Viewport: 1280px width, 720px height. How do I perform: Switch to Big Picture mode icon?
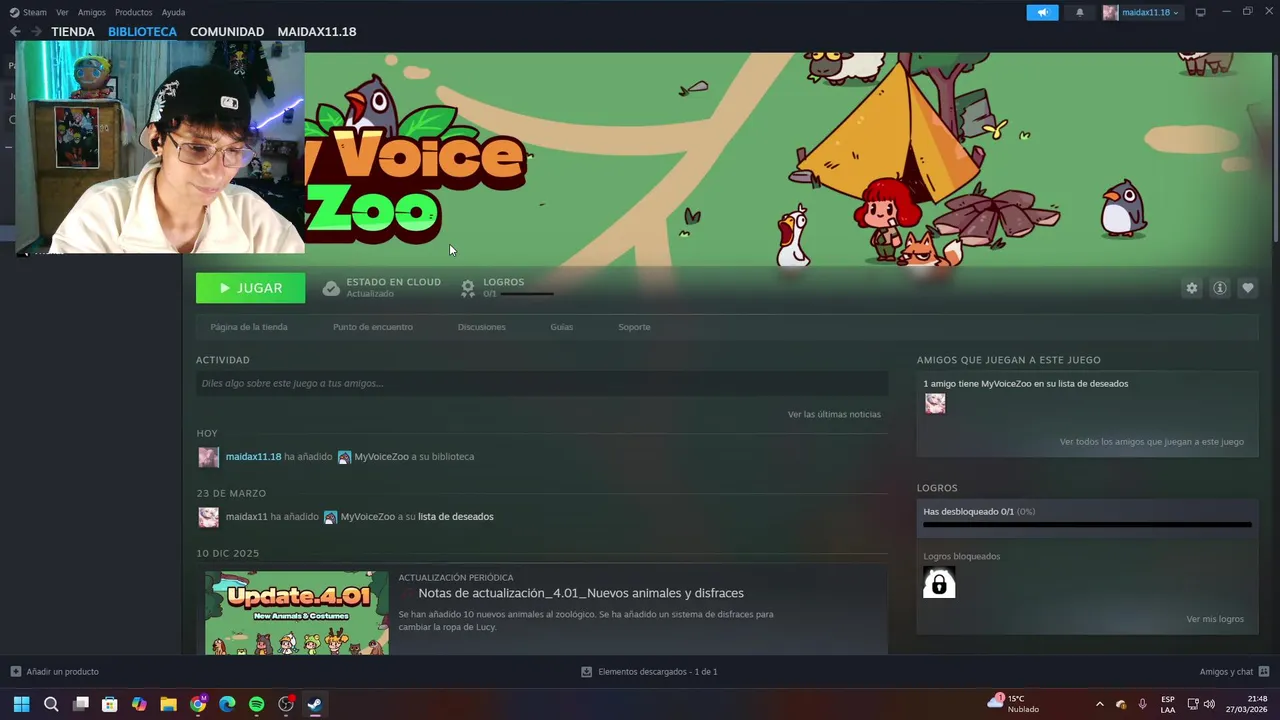pyautogui.click(x=1200, y=12)
